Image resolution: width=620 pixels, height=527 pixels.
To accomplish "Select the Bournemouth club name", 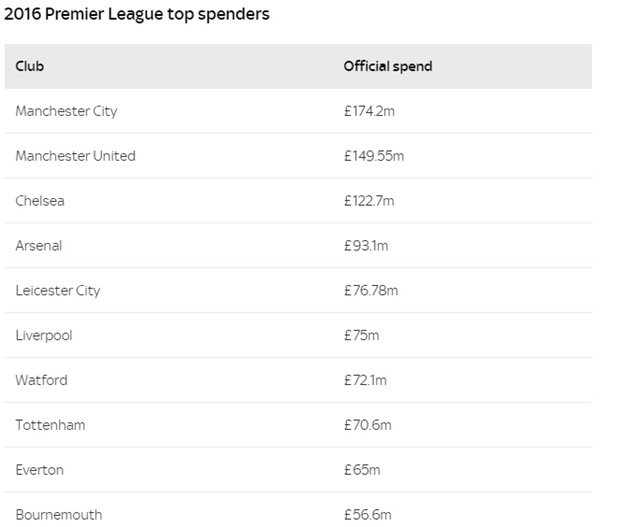I will click(59, 514).
